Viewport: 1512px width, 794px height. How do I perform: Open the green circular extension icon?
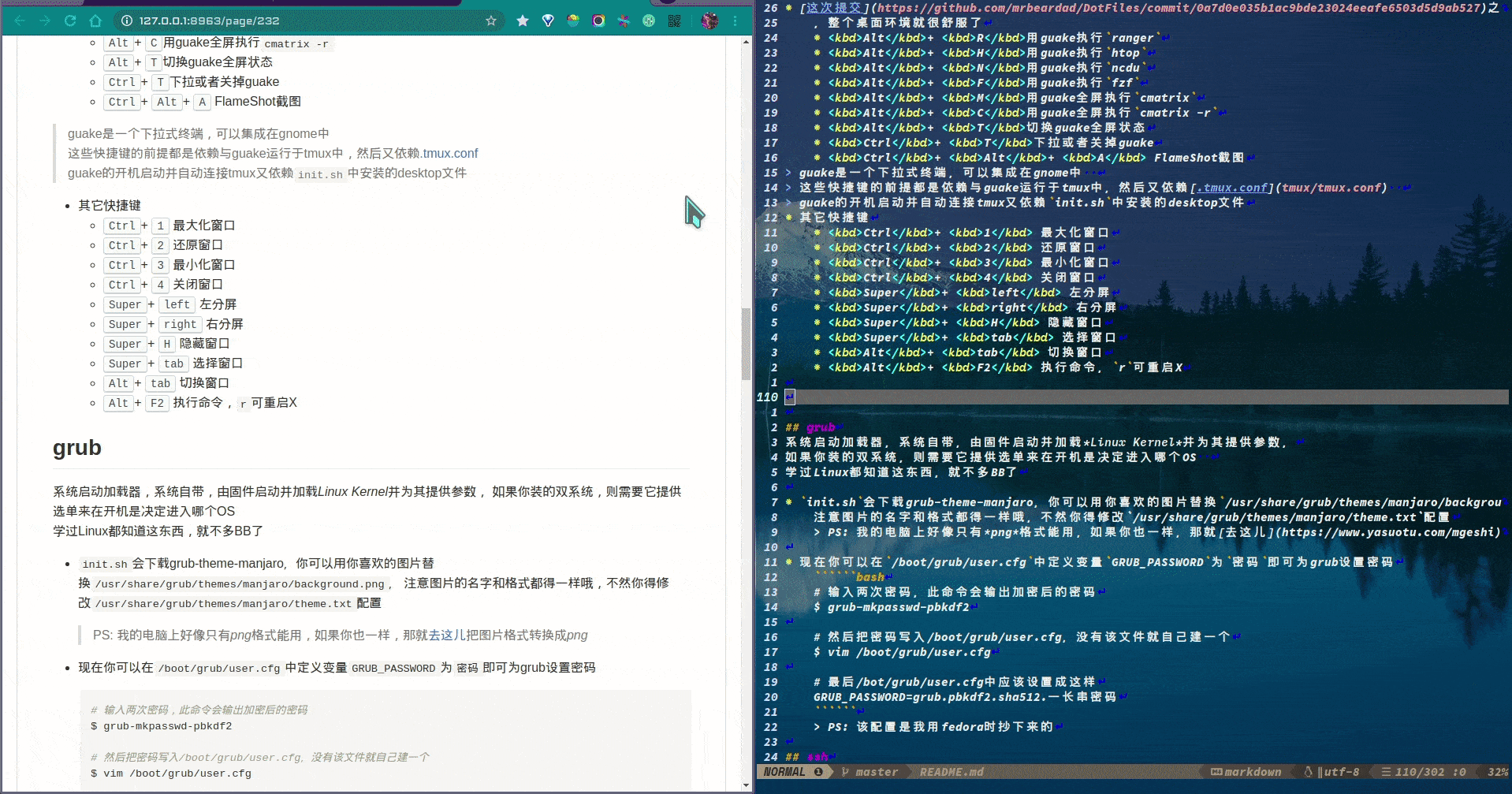(x=649, y=21)
